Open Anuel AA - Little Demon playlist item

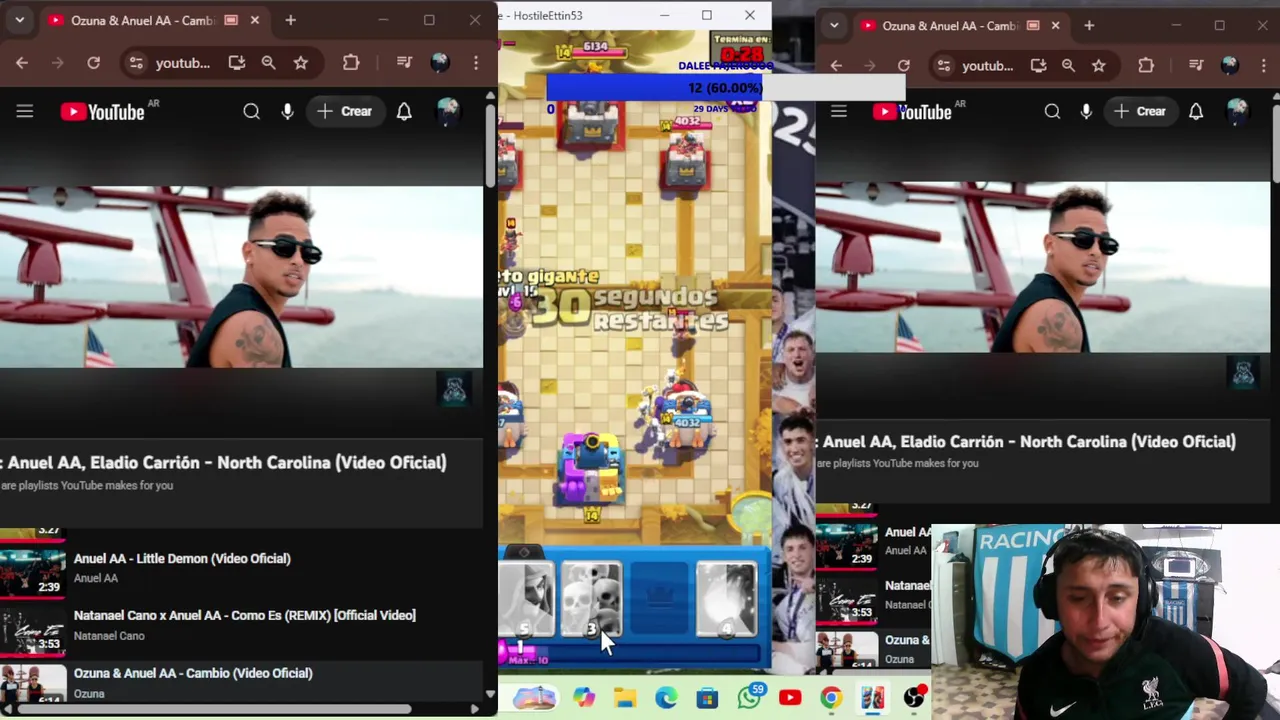coord(182,559)
